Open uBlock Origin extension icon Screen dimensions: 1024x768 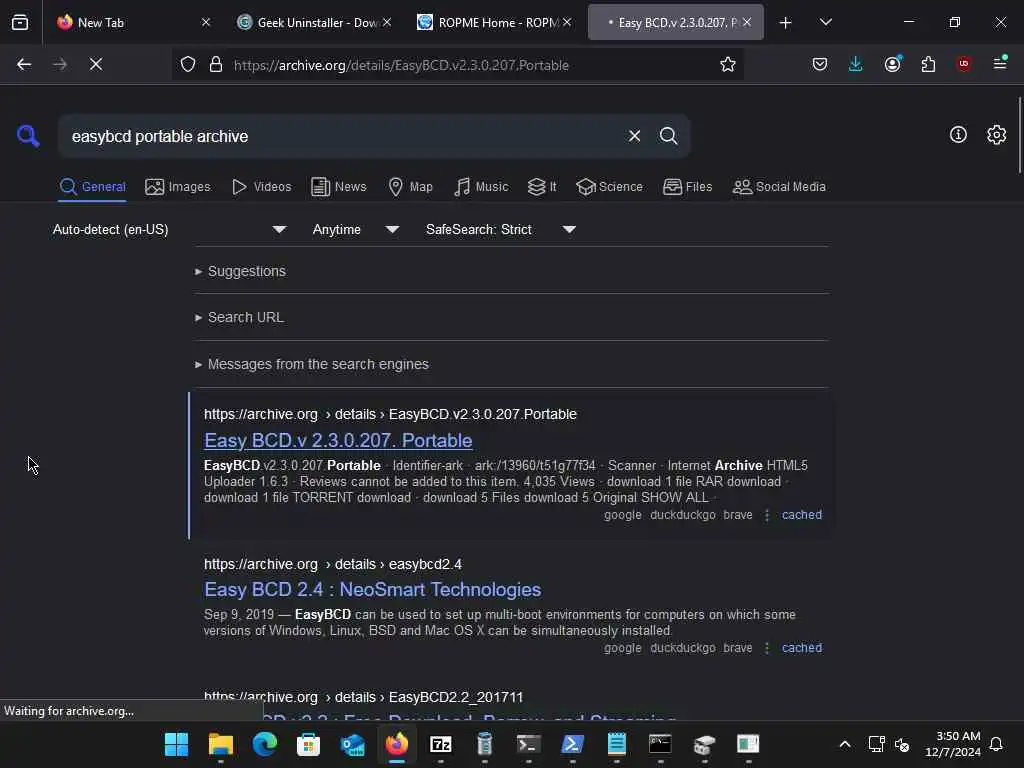pyautogui.click(x=964, y=64)
